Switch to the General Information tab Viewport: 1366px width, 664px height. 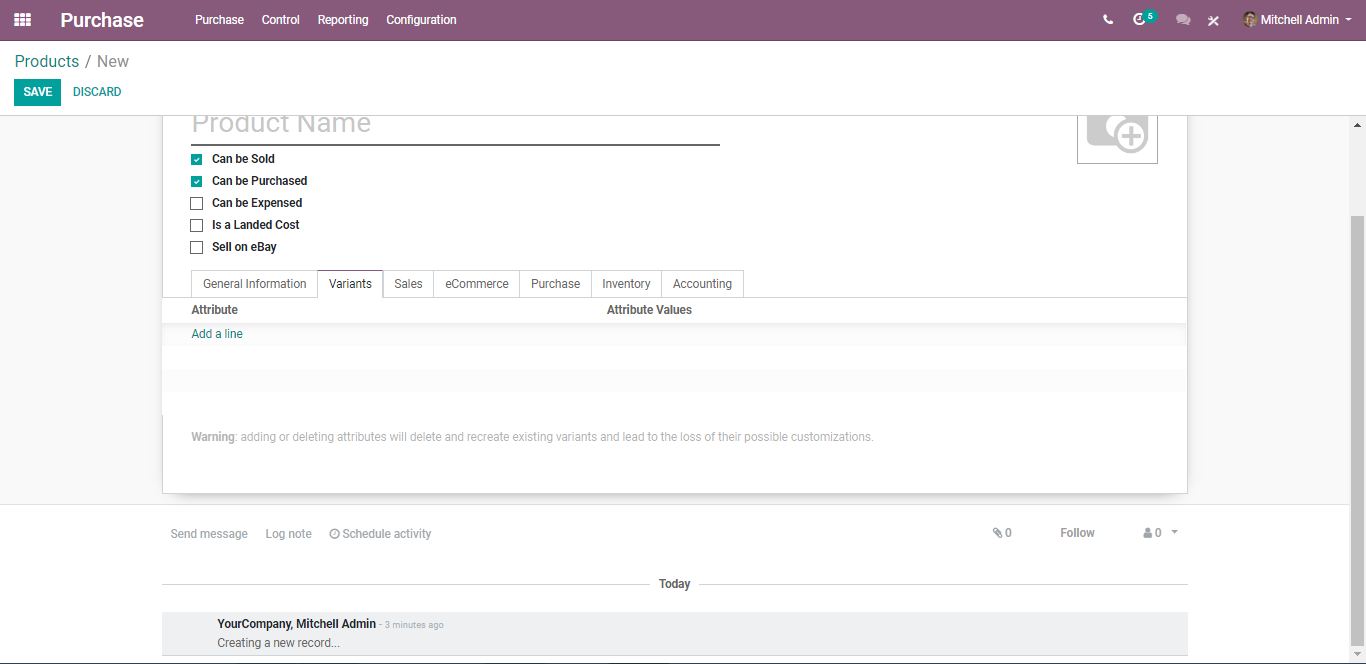(x=255, y=284)
